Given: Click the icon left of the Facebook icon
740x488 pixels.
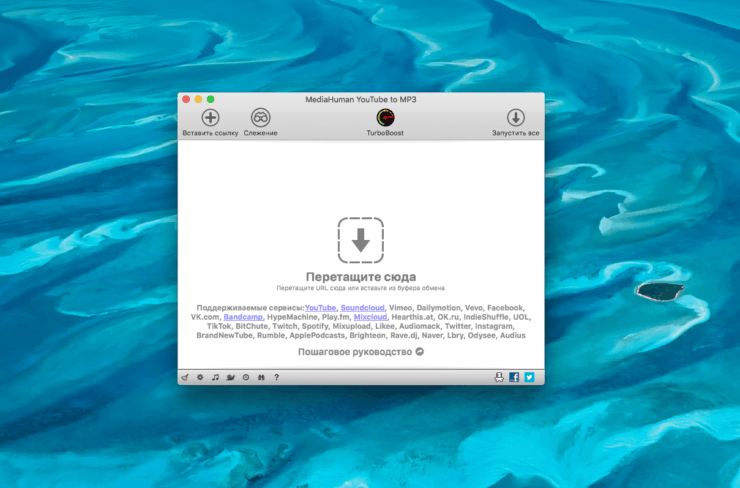Looking at the screenshot, I should pyautogui.click(x=499, y=378).
